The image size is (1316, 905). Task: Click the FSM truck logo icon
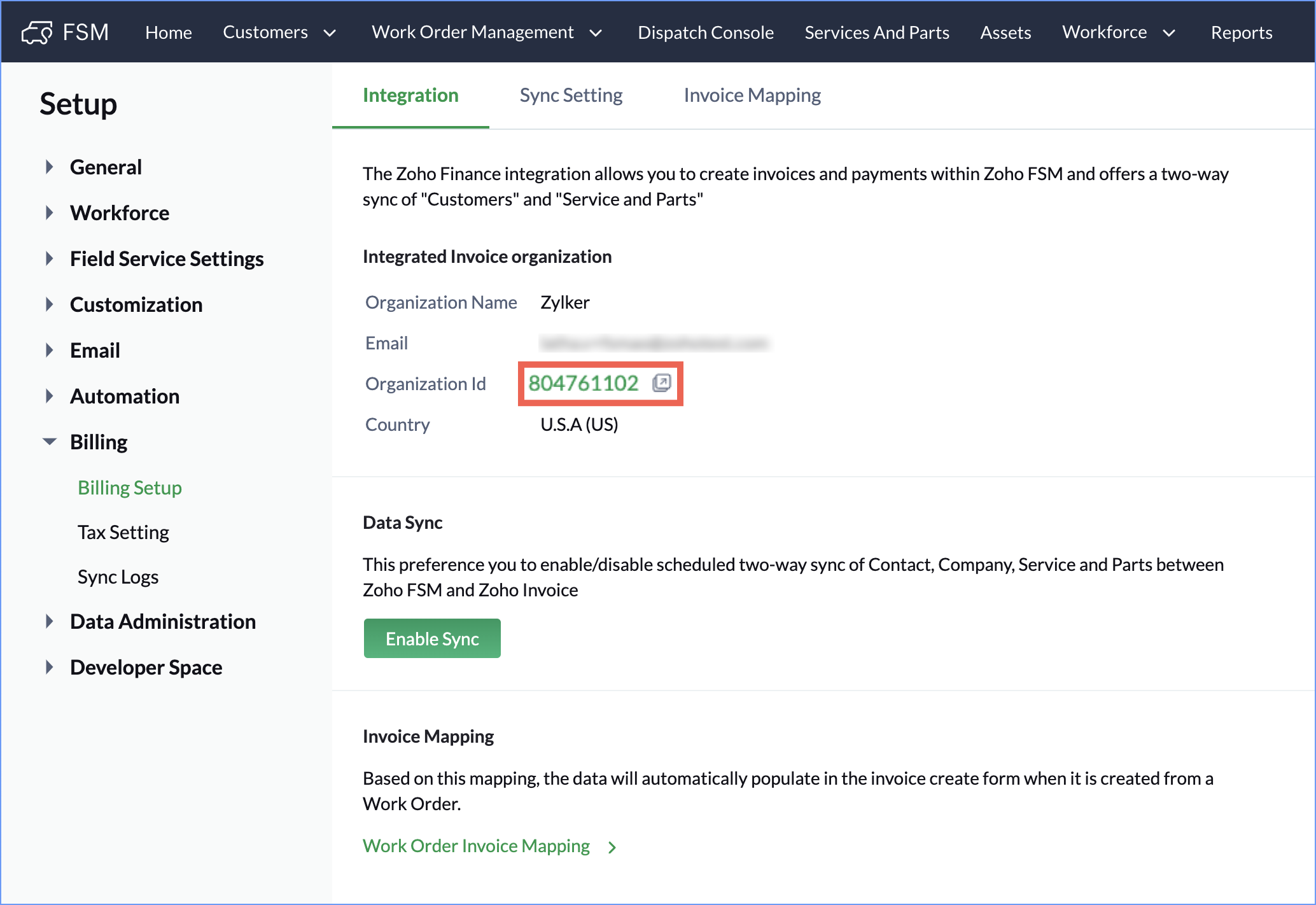(x=37, y=32)
